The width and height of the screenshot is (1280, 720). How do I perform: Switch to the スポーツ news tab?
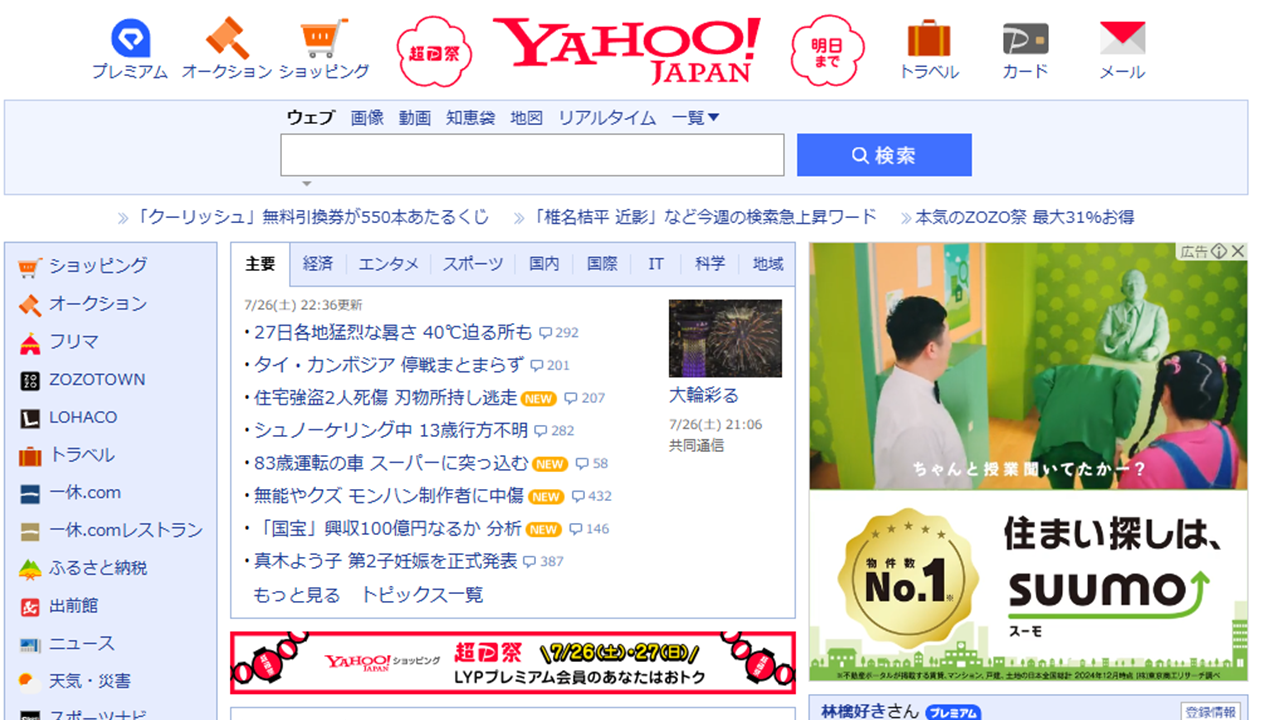pos(473,264)
